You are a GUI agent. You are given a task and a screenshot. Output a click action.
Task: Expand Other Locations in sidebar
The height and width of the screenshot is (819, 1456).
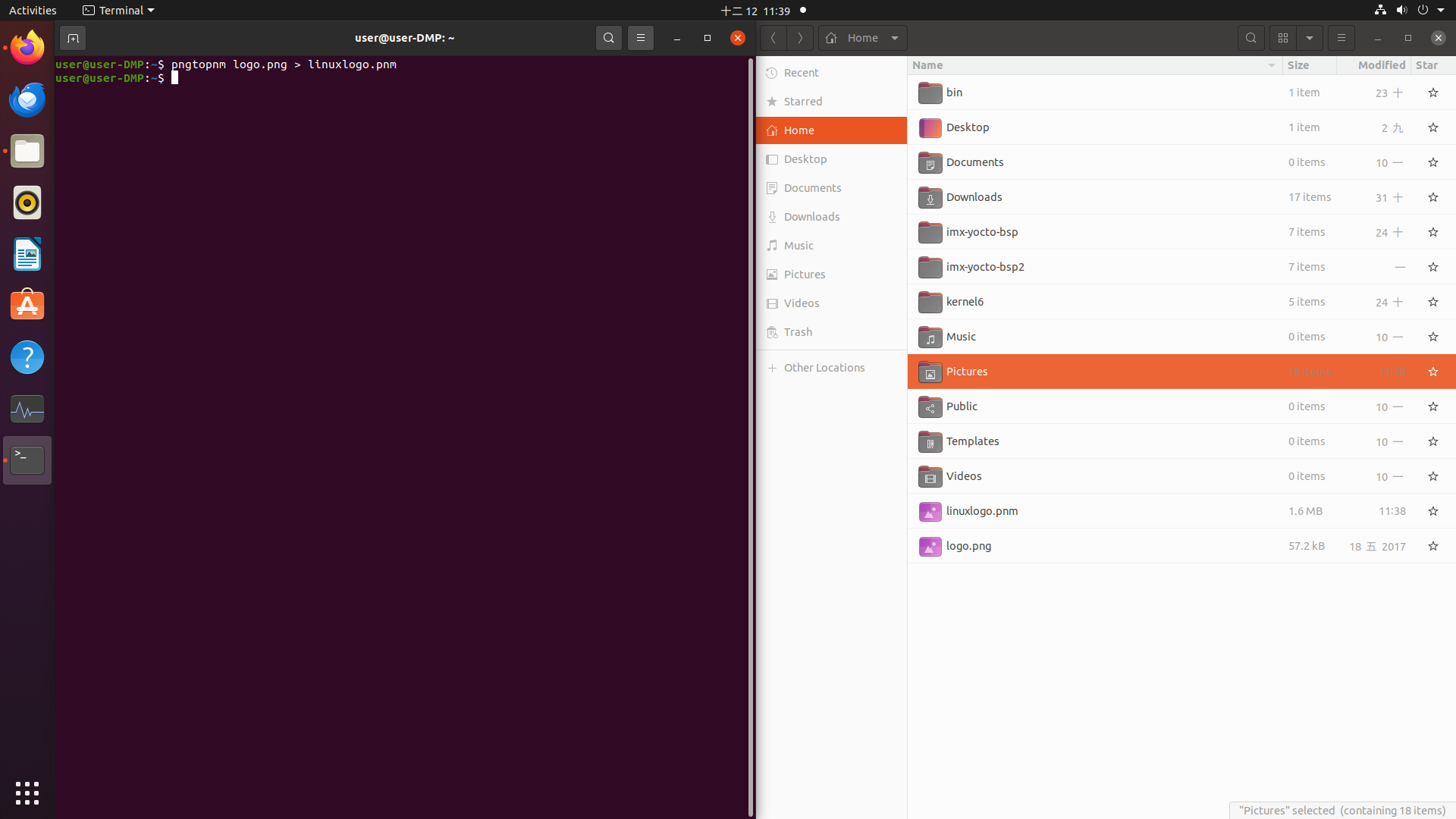click(831, 368)
